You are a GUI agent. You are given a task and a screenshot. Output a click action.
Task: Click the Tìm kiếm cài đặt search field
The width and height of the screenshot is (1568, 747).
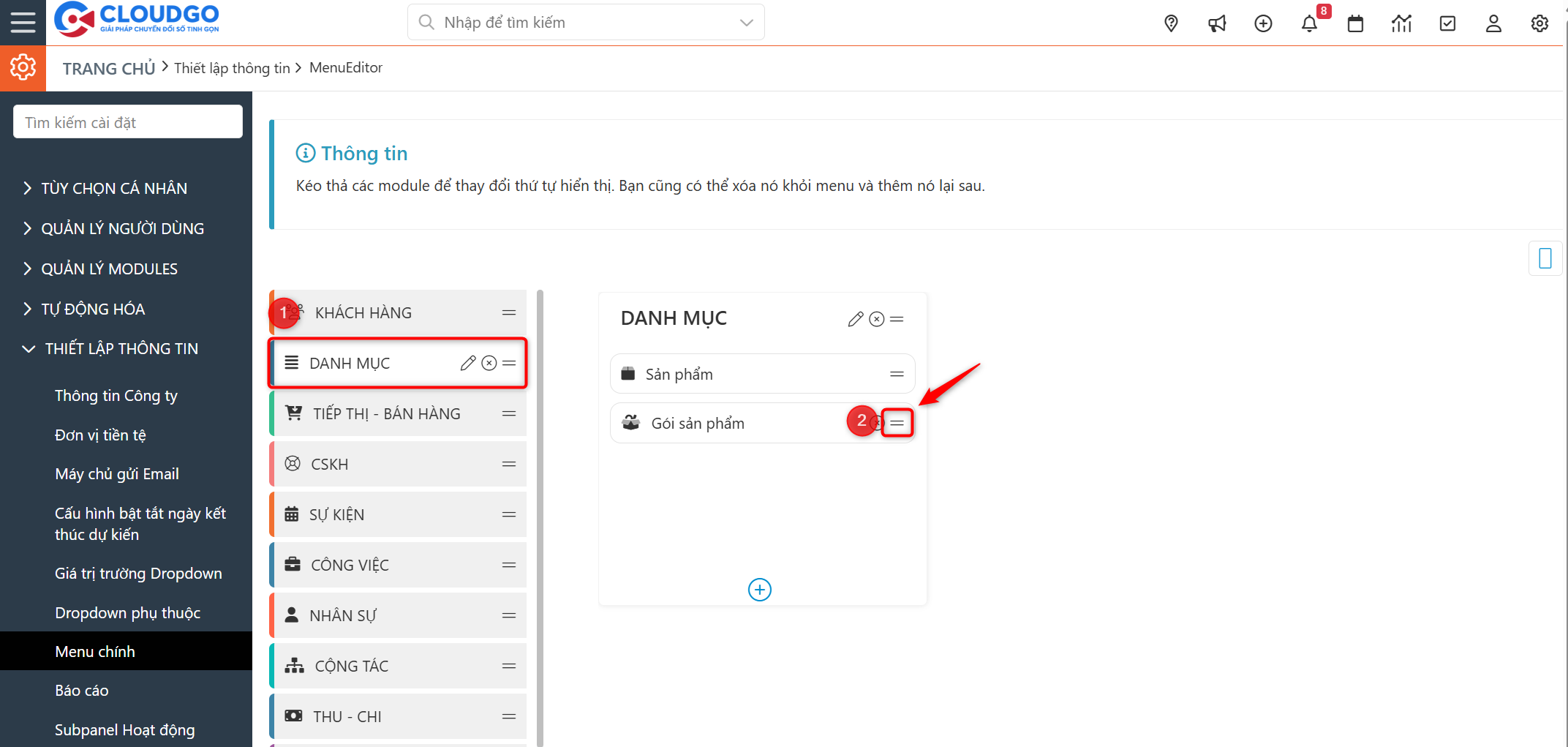128,122
